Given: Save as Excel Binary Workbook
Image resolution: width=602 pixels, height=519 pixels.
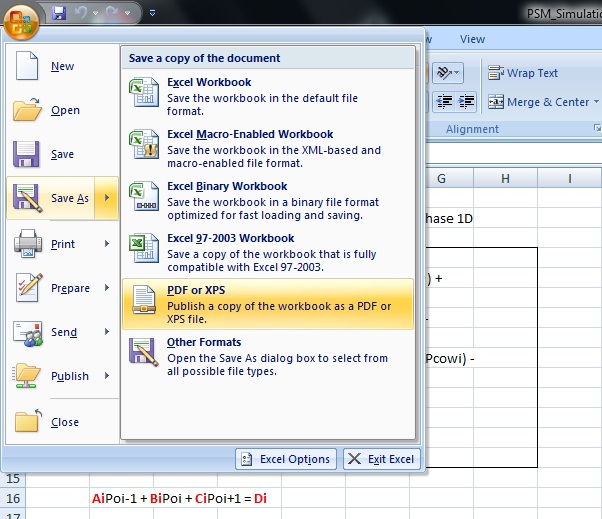Looking at the screenshot, I should (x=268, y=200).
